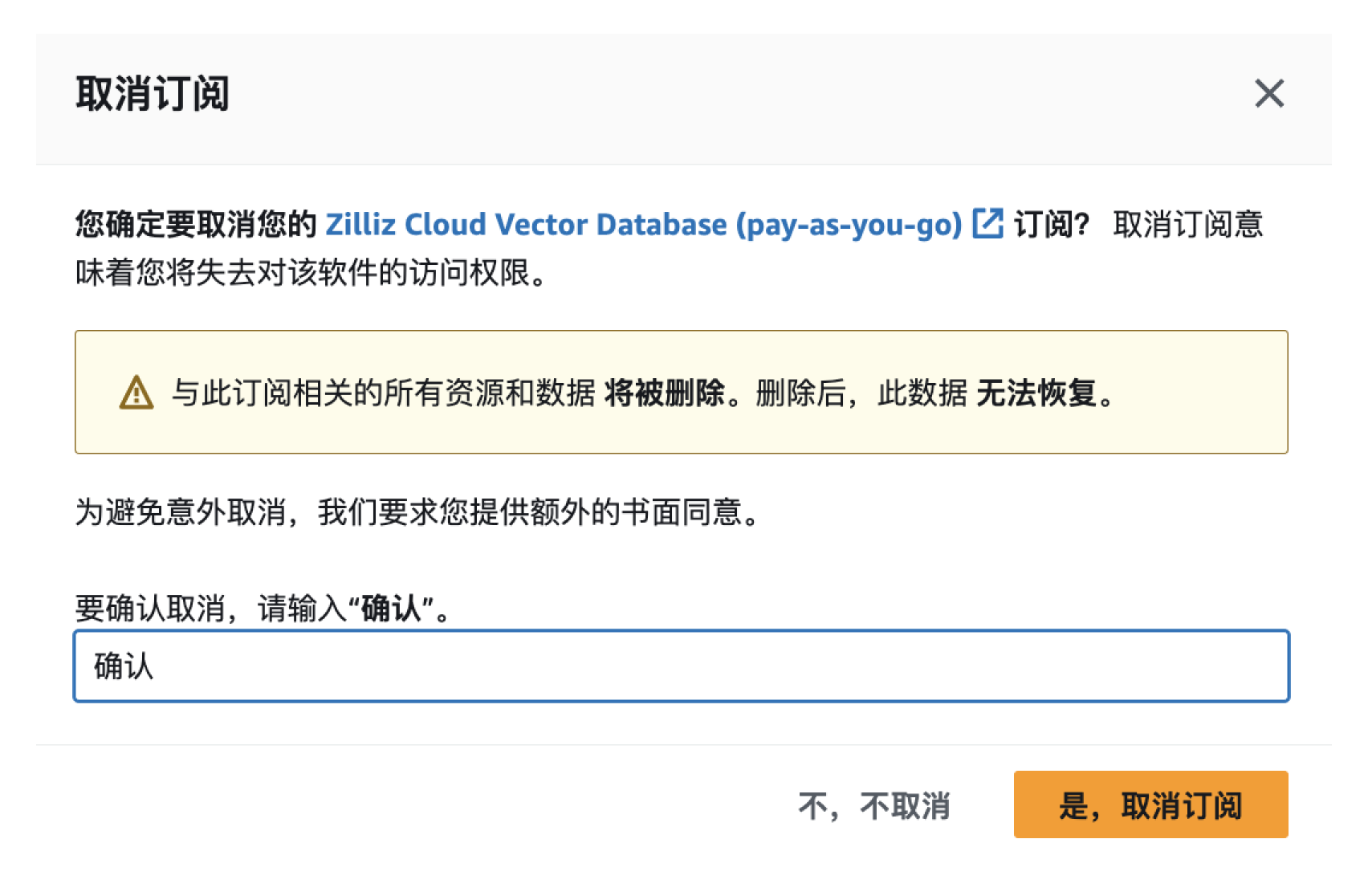
Task: Click the 不，不取消 button to abort
Action: 874,805
